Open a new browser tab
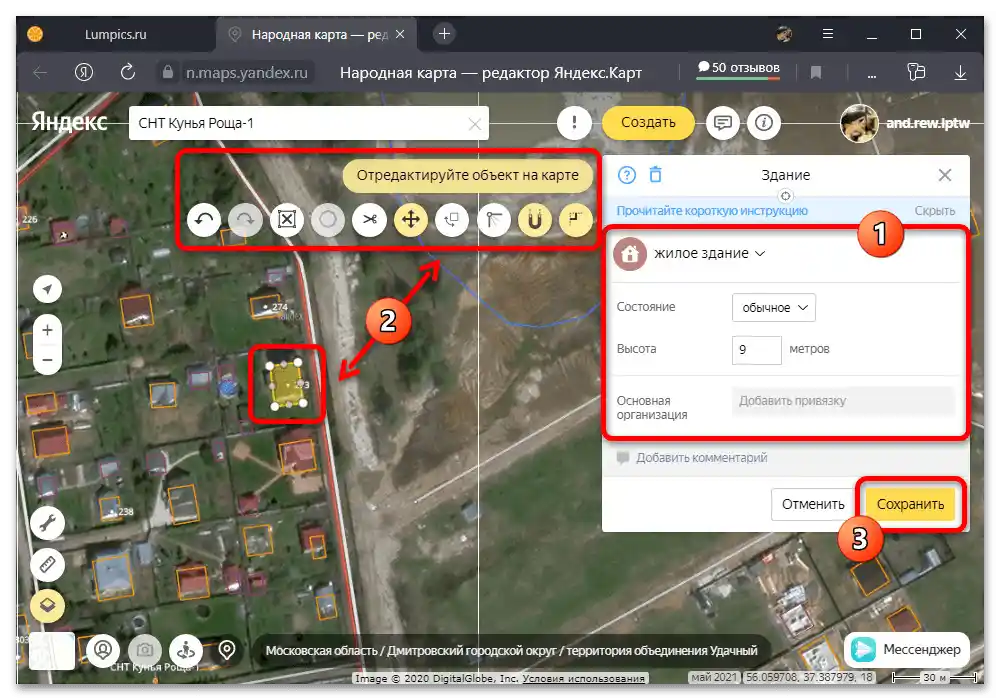The width and height of the screenshot is (1000, 700). tap(445, 34)
